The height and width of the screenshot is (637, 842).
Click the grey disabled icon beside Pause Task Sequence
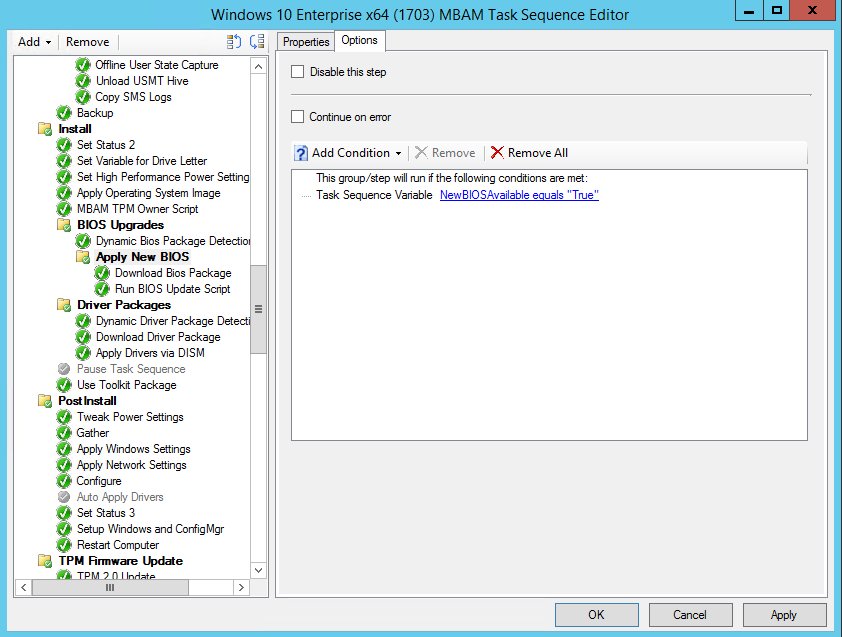click(x=64, y=369)
